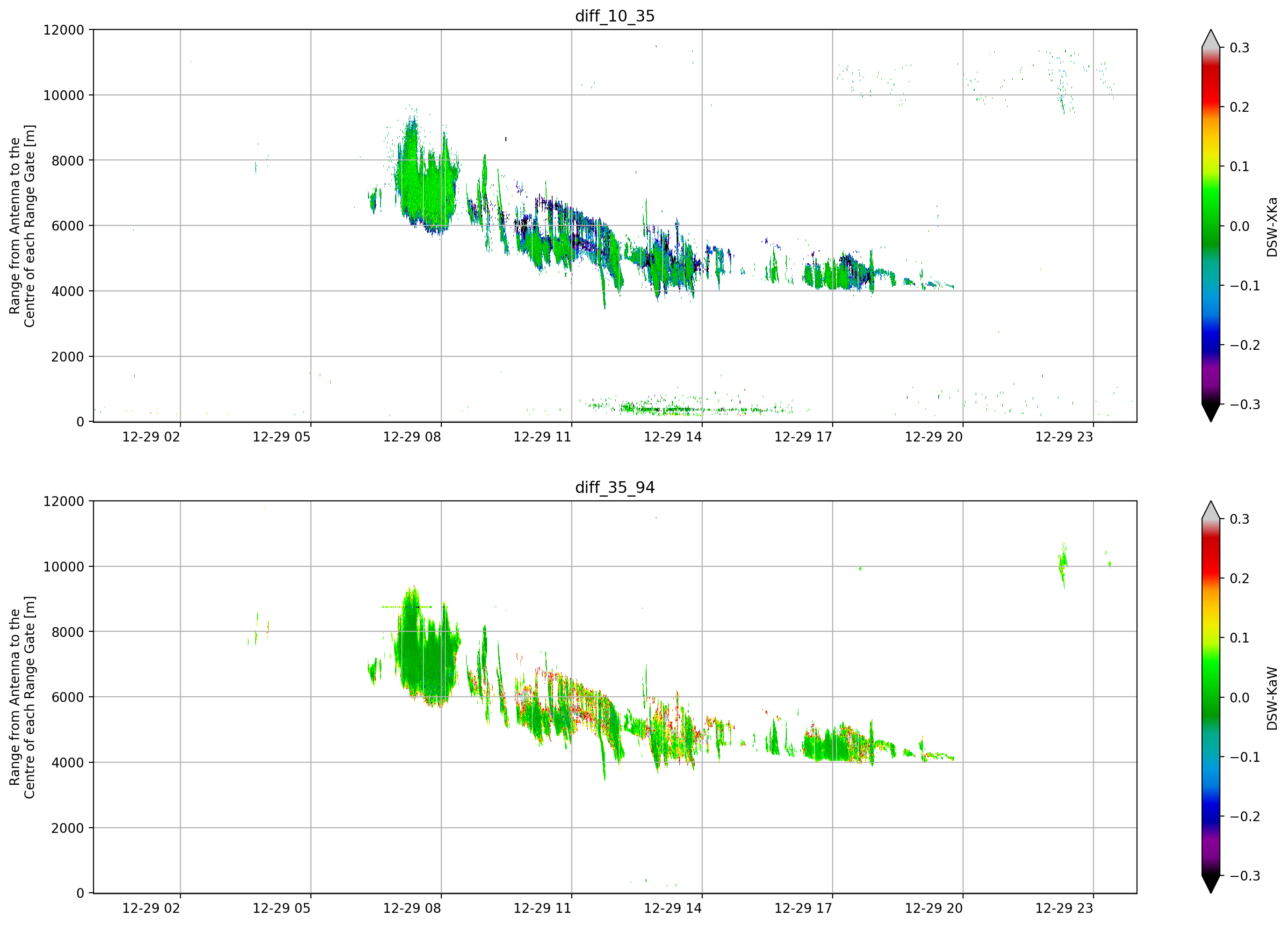Click the 0.0 tick on DSW-KaW colorbar
Viewport: 1288px width, 925px height.
[1240, 698]
